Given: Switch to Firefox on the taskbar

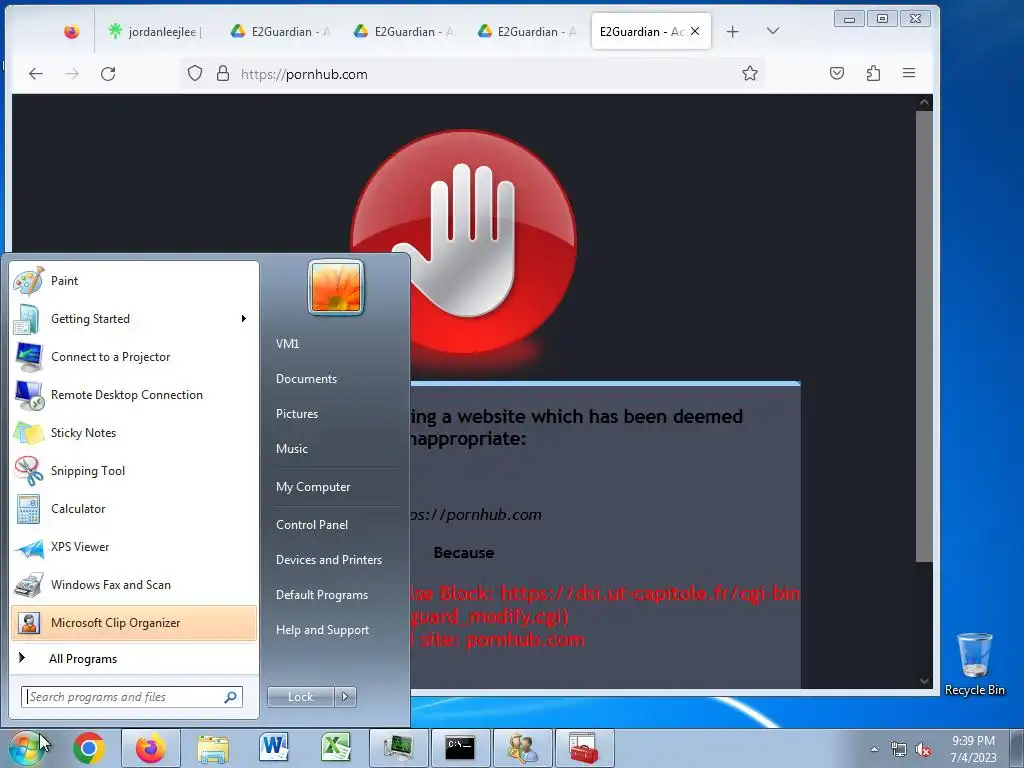Looking at the screenshot, I should (150, 748).
